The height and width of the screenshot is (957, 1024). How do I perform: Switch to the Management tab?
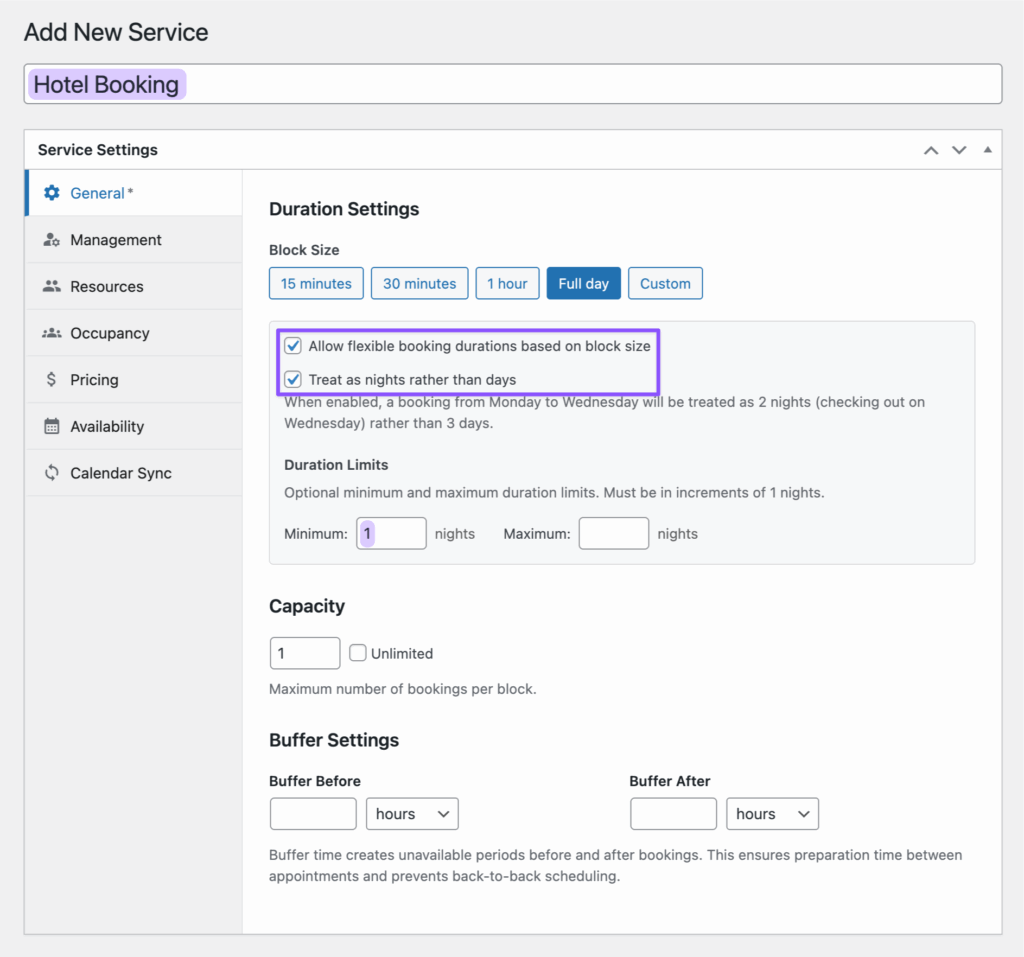tap(118, 239)
